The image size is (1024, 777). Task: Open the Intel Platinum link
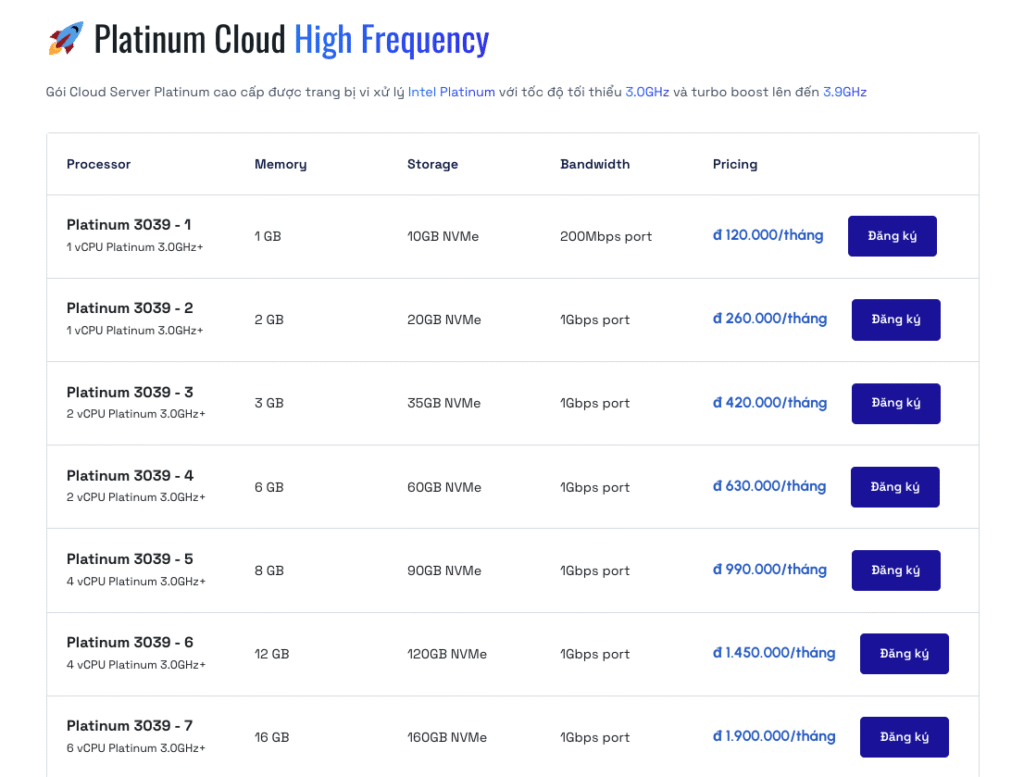pos(451,92)
